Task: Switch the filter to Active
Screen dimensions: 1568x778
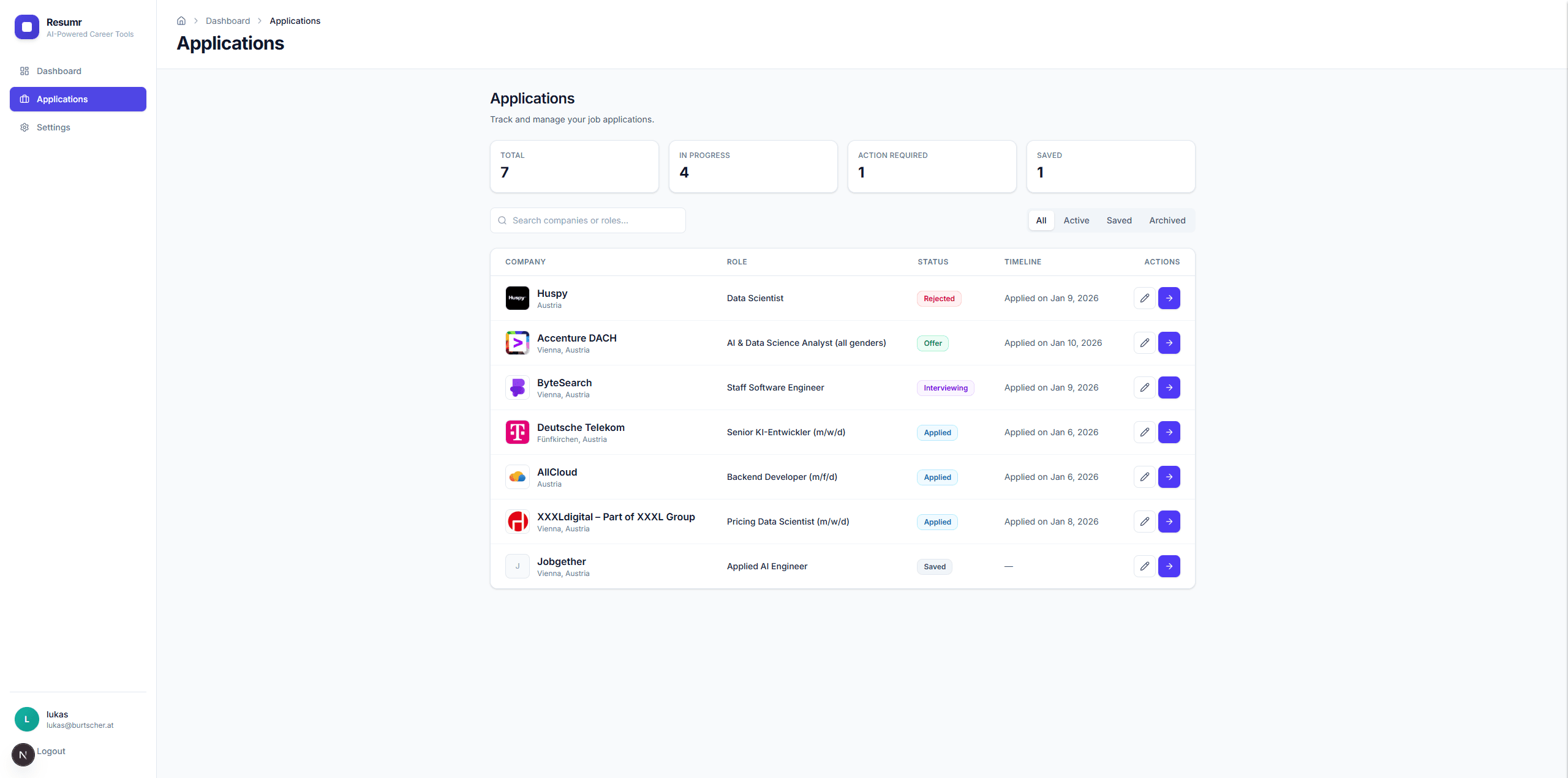Action: [x=1076, y=220]
